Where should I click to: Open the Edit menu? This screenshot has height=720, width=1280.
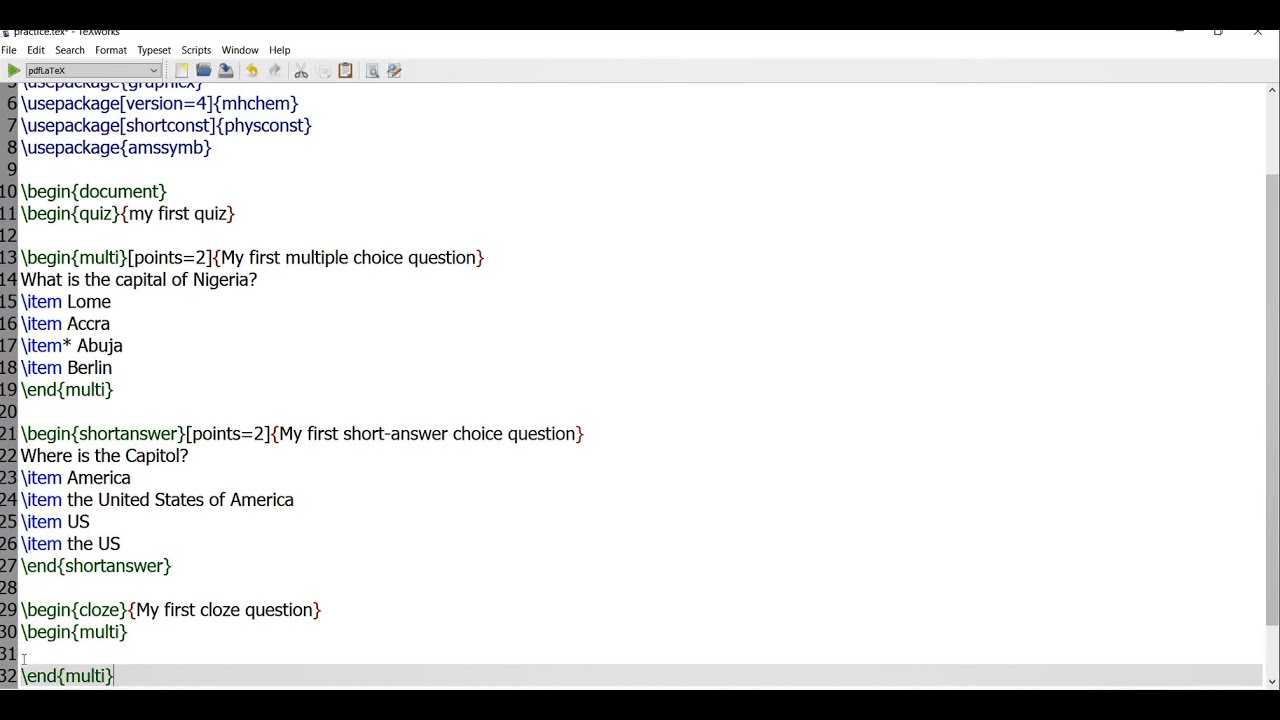36,50
